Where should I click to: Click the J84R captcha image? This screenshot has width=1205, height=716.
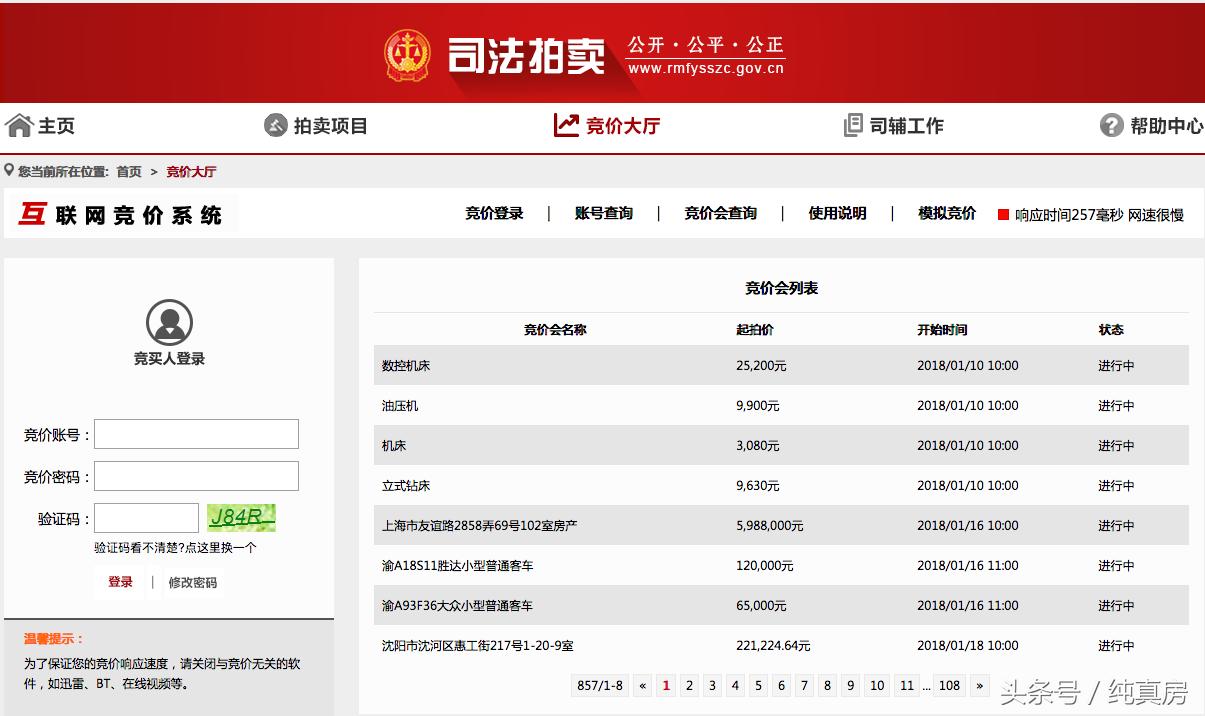[x=242, y=518]
